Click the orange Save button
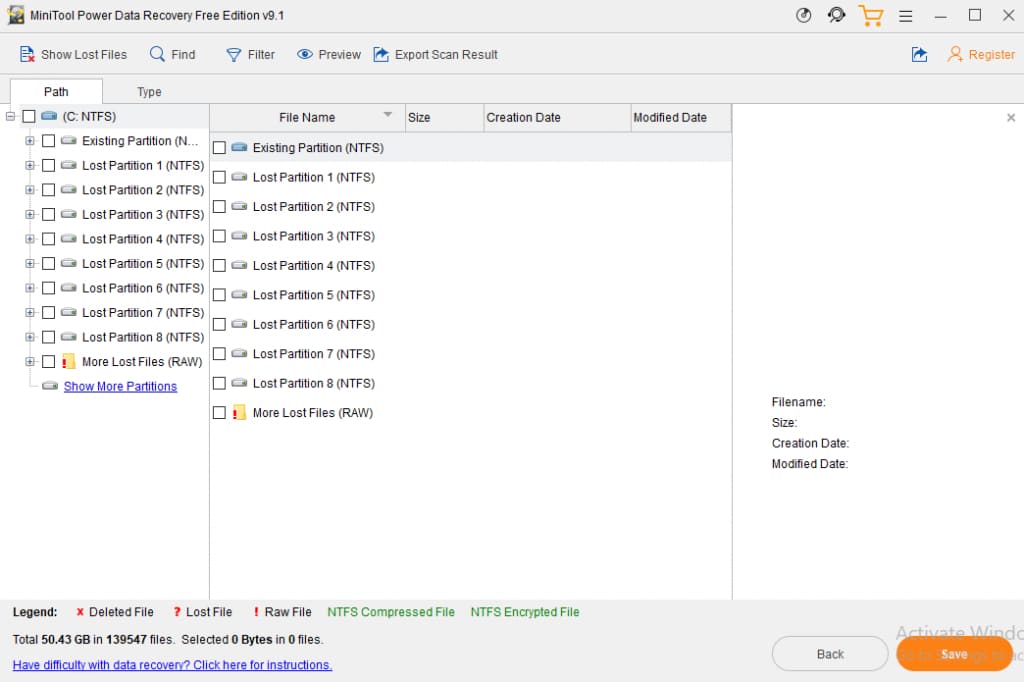 [x=954, y=654]
